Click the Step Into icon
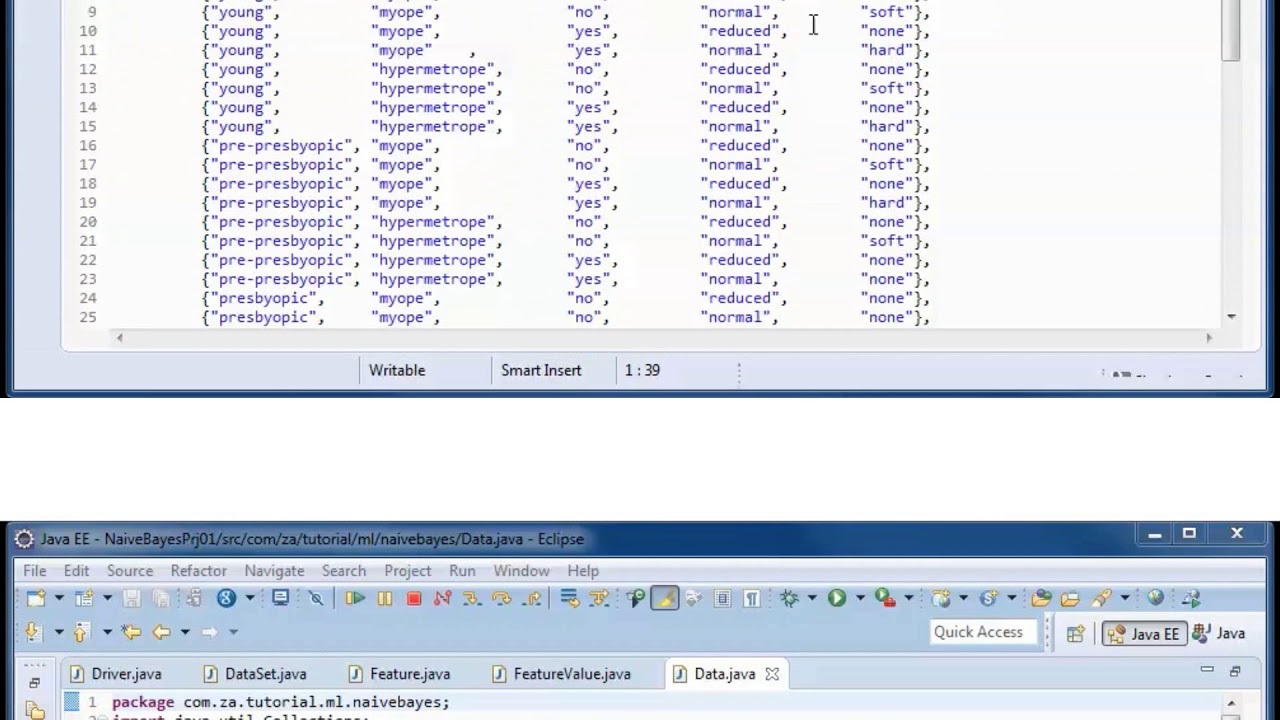 472,598
